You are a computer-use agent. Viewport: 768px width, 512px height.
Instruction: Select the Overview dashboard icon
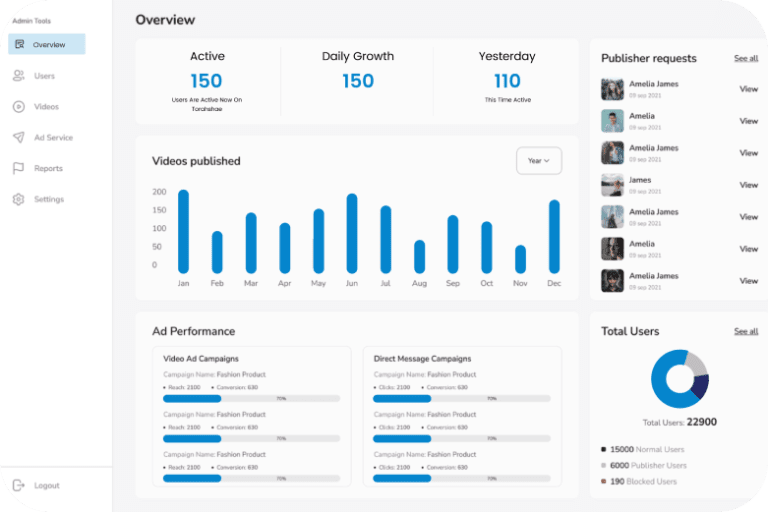tap(20, 44)
